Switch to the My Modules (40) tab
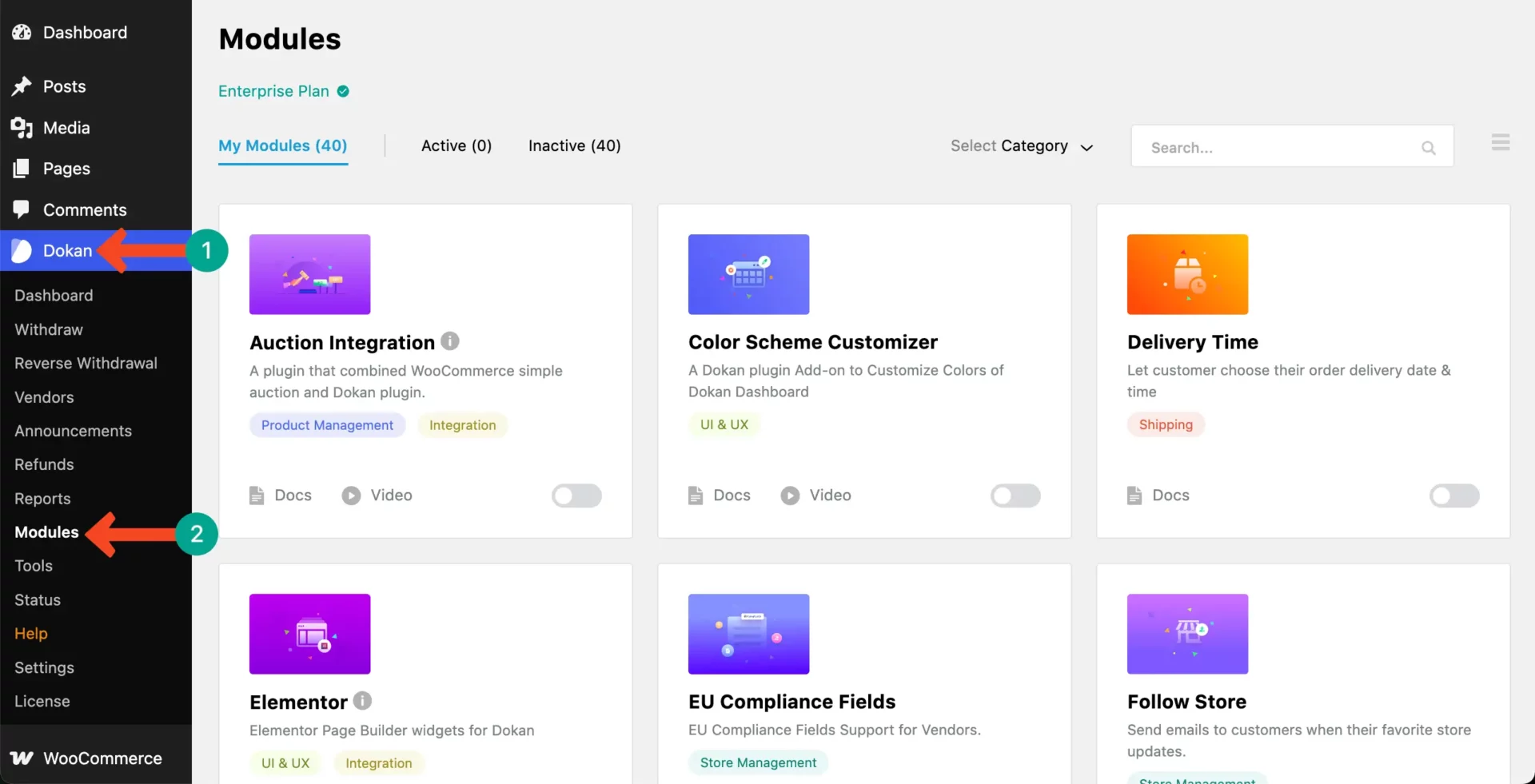Screen dimensions: 1535x784 click(x=283, y=146)
